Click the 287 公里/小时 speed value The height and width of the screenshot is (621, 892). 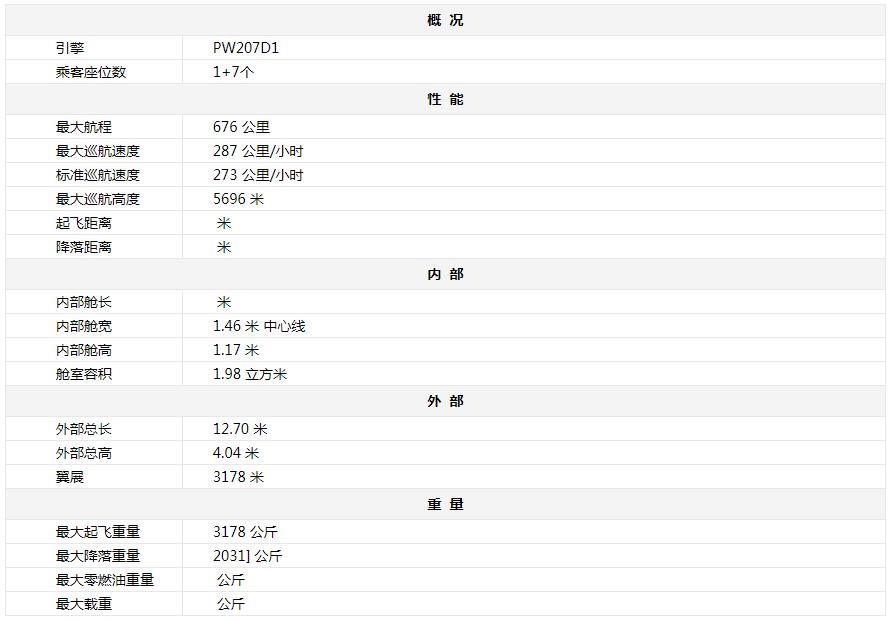pyautogui.click(x=258, y=151)
